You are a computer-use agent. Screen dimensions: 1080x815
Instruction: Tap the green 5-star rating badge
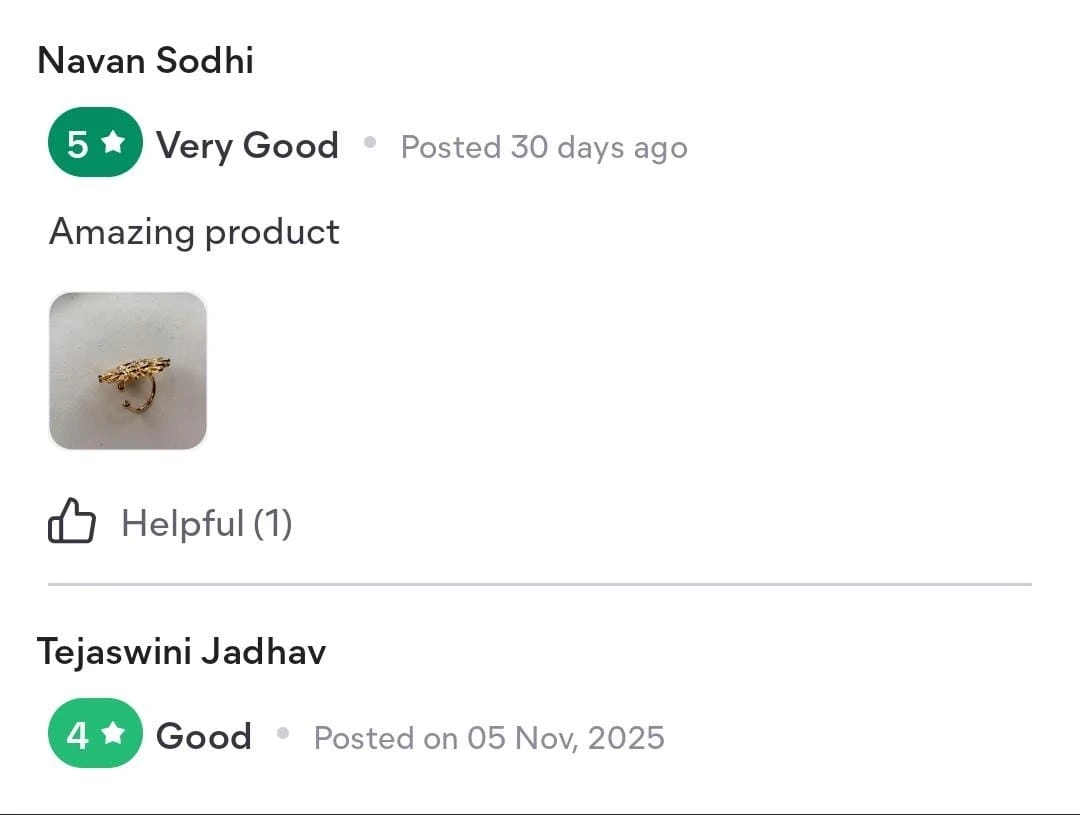pos(95,143)
